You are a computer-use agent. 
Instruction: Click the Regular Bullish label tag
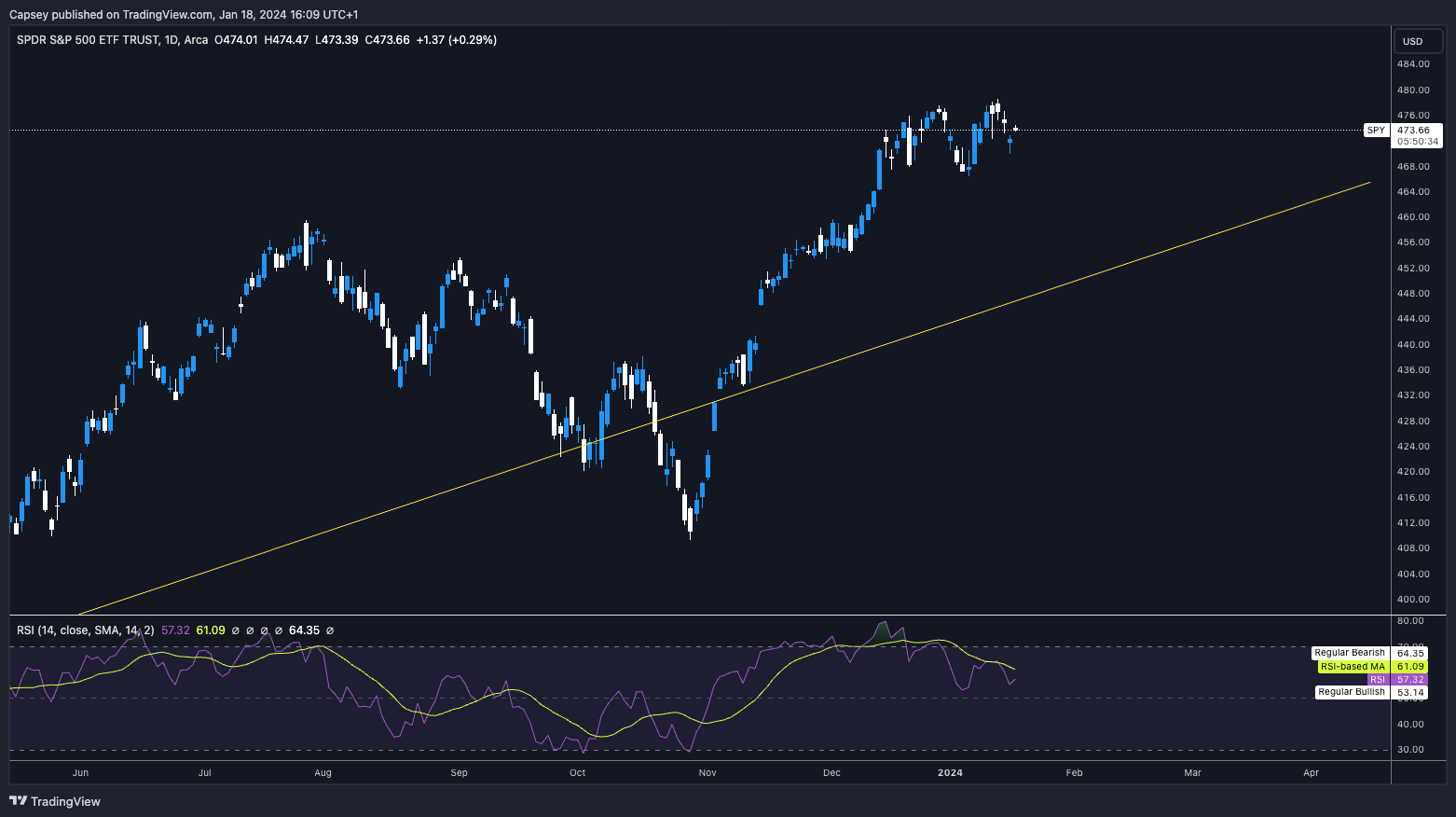tap(1351, 692)
